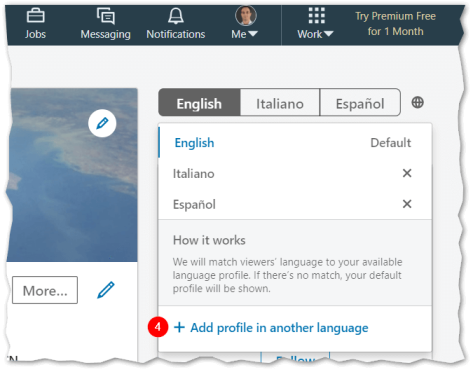
Task: Open the Work apps grid icon
Action: click(316, 16)
